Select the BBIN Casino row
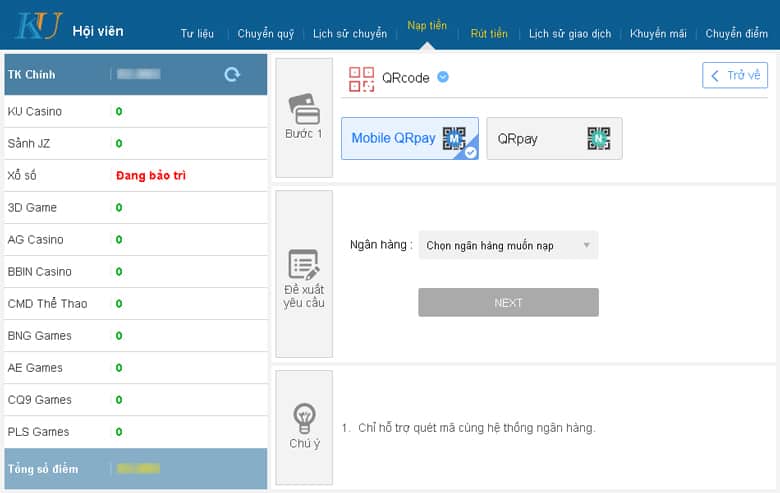This screenshot has height=493, width=780. (x=135, y=272)
